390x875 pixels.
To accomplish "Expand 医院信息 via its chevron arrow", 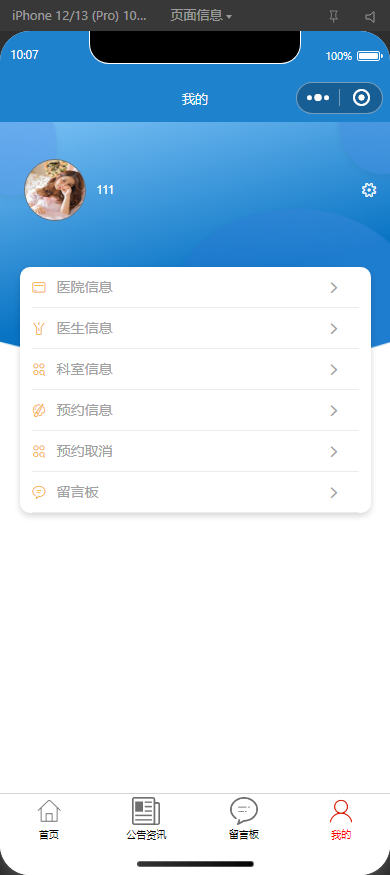I will pos(334,287).
